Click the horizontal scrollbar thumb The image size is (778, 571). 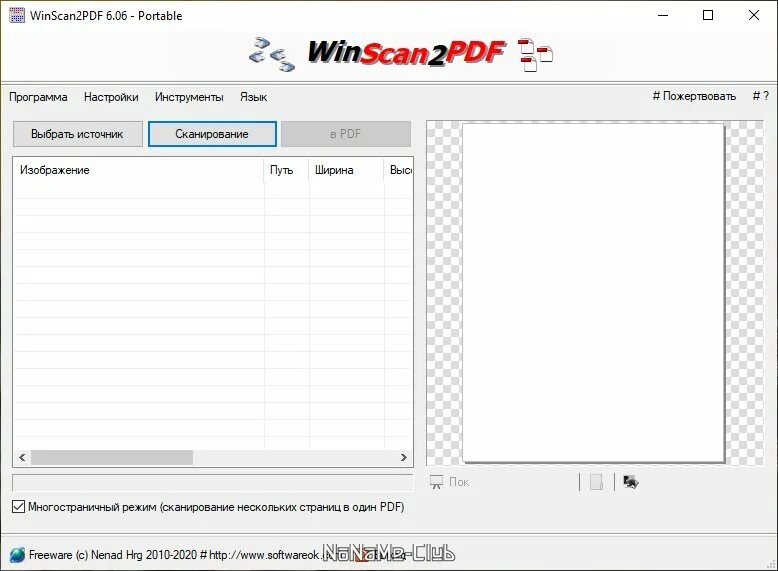(112, 457)
